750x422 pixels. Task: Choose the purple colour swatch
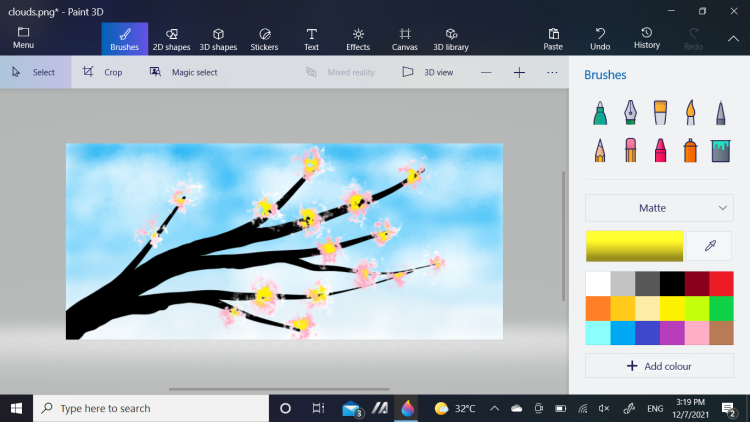(672, 333)
